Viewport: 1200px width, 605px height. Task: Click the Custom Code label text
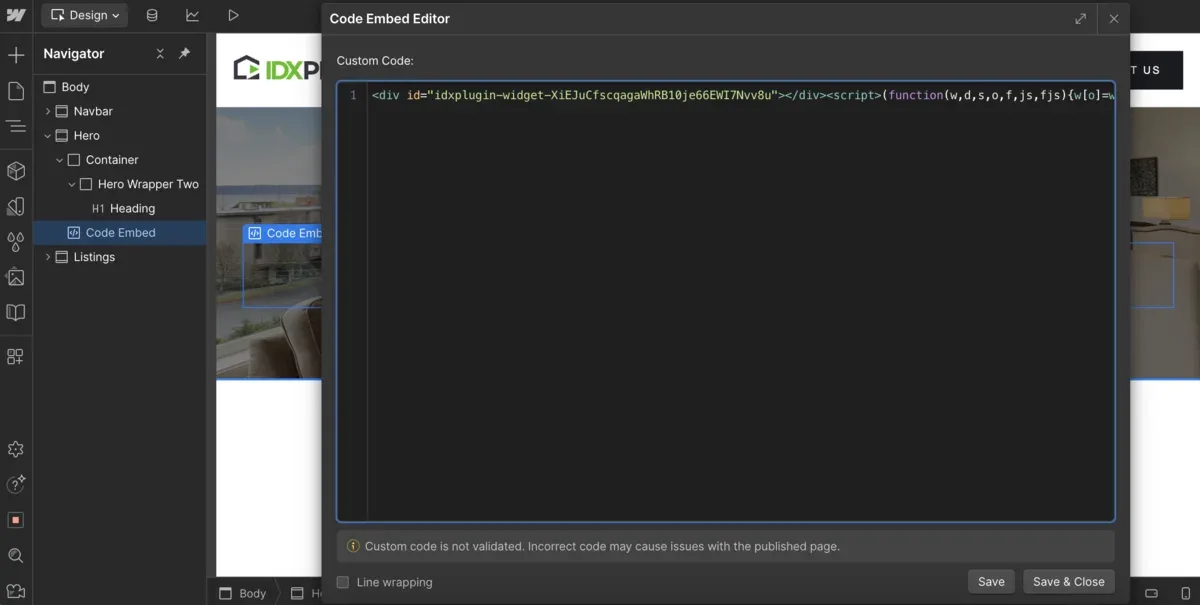[x=375, y=61]
